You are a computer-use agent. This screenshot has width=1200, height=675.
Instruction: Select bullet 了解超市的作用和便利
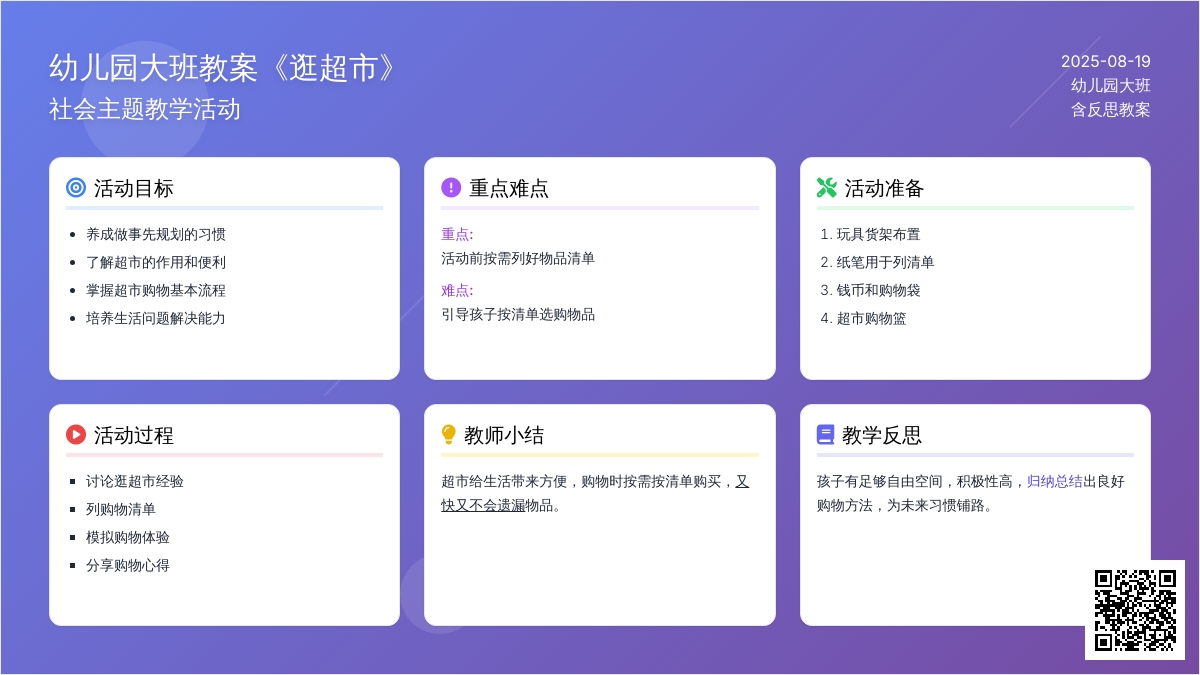[156, 262]
